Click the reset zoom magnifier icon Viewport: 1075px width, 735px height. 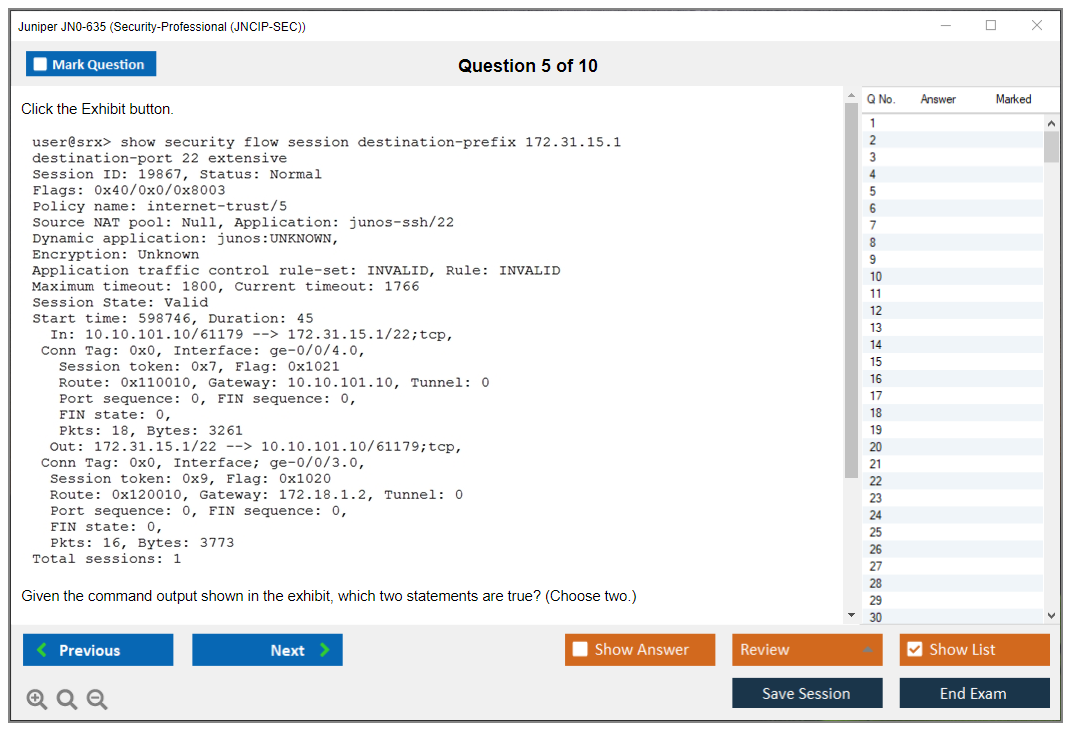pos(67,700)
